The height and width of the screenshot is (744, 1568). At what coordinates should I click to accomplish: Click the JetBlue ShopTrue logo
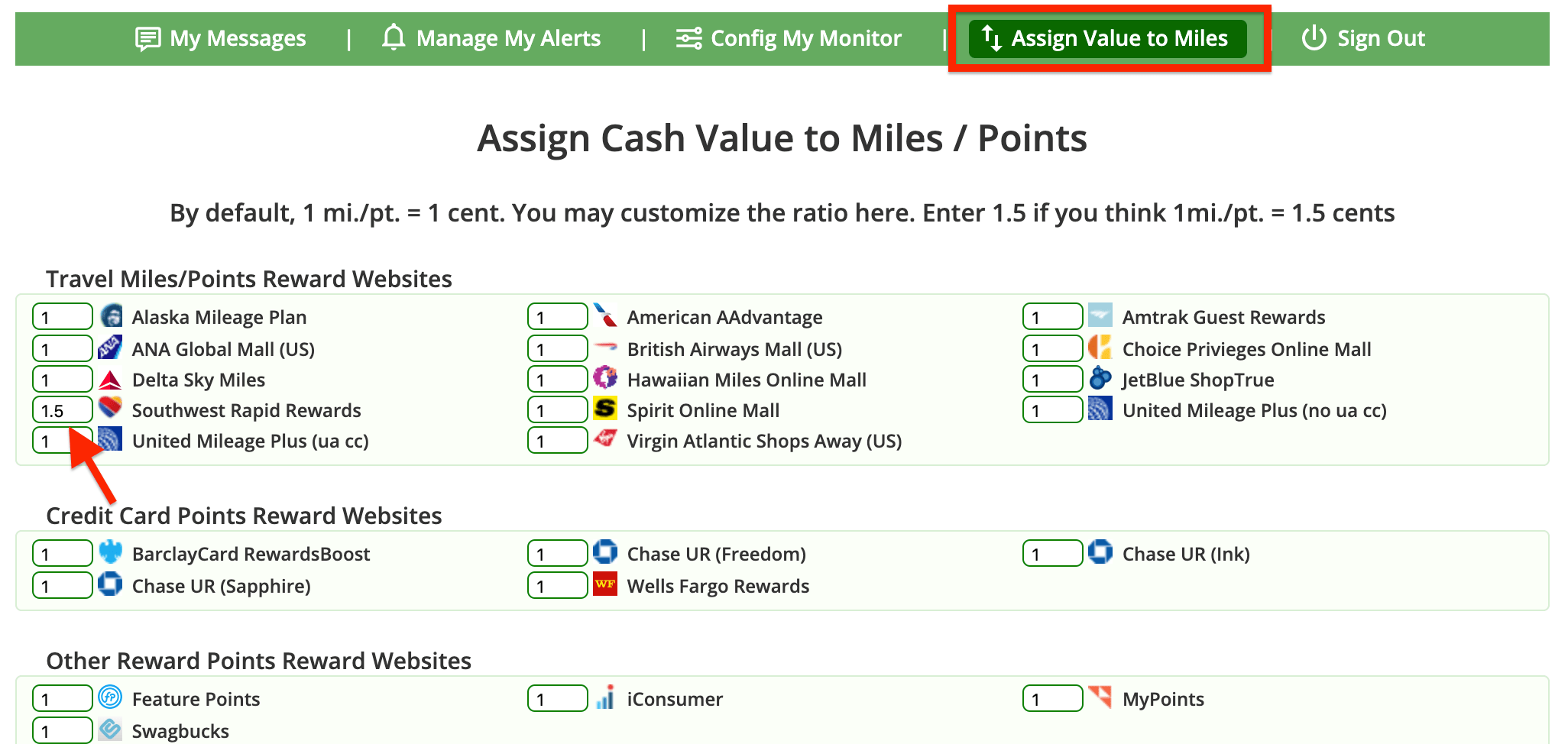pos(1099,380)
